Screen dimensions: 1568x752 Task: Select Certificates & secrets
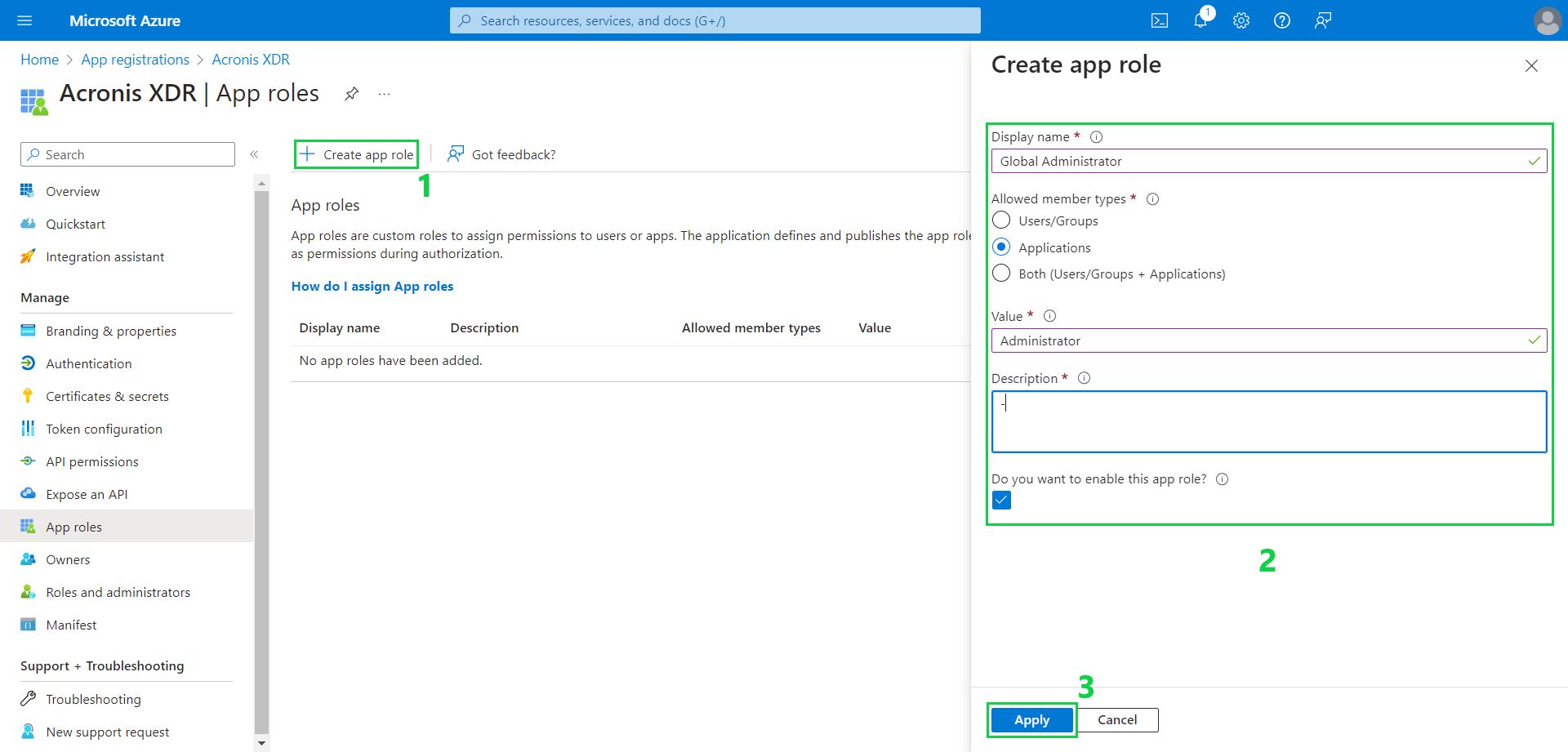[105, 395]
